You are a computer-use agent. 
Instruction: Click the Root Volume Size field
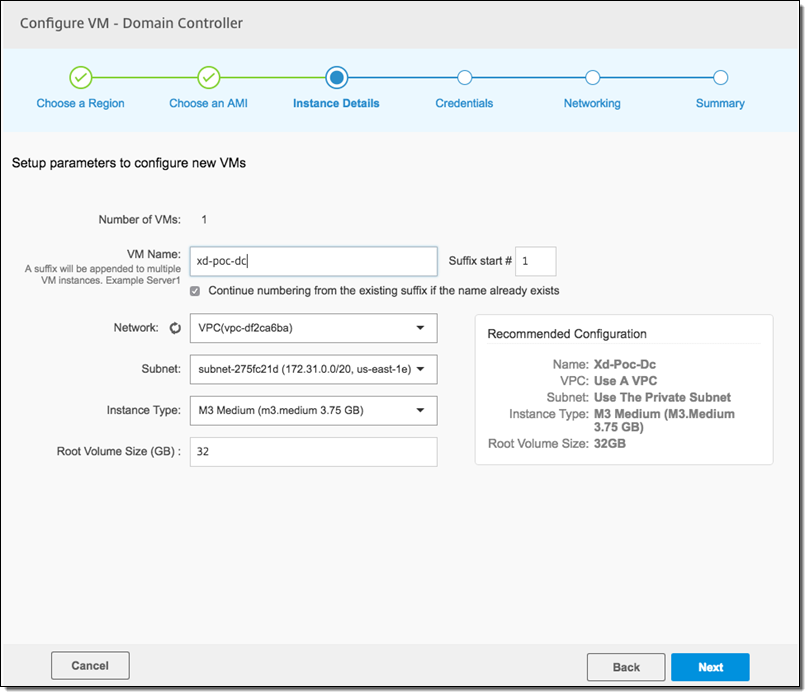point(313,451)
